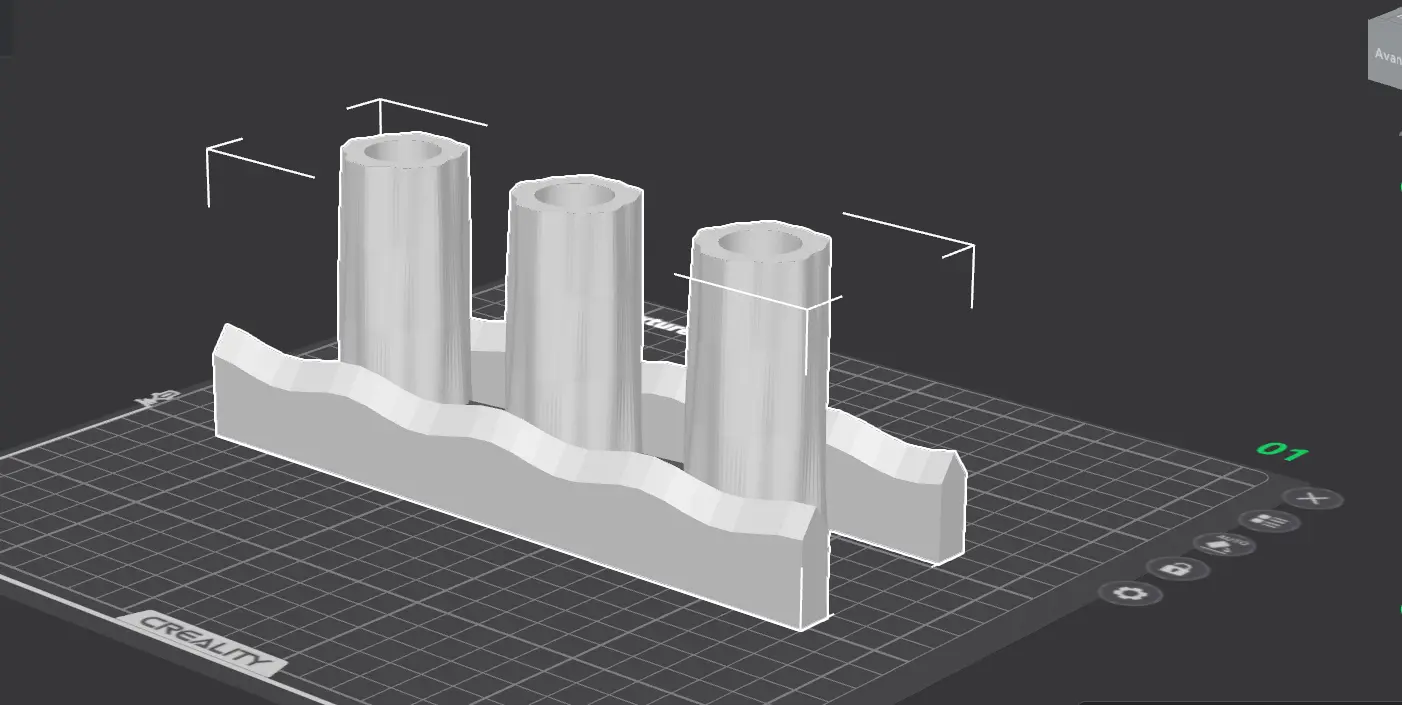Click the right-side selection bounding box corner
The image size is (1402, 705).
pyautogui.click(x=972, y=247)
